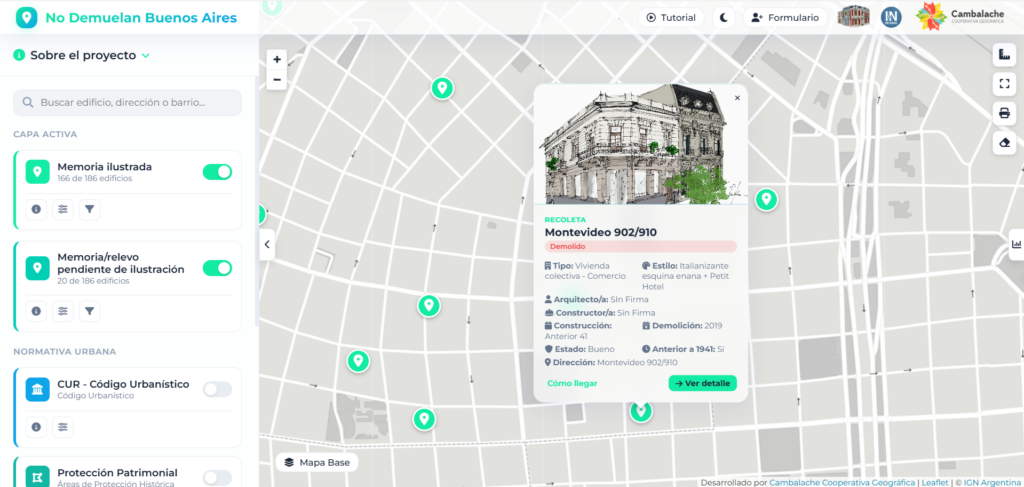Open the Tutorial
1024x487 pixels.
(x=671, y=18)
